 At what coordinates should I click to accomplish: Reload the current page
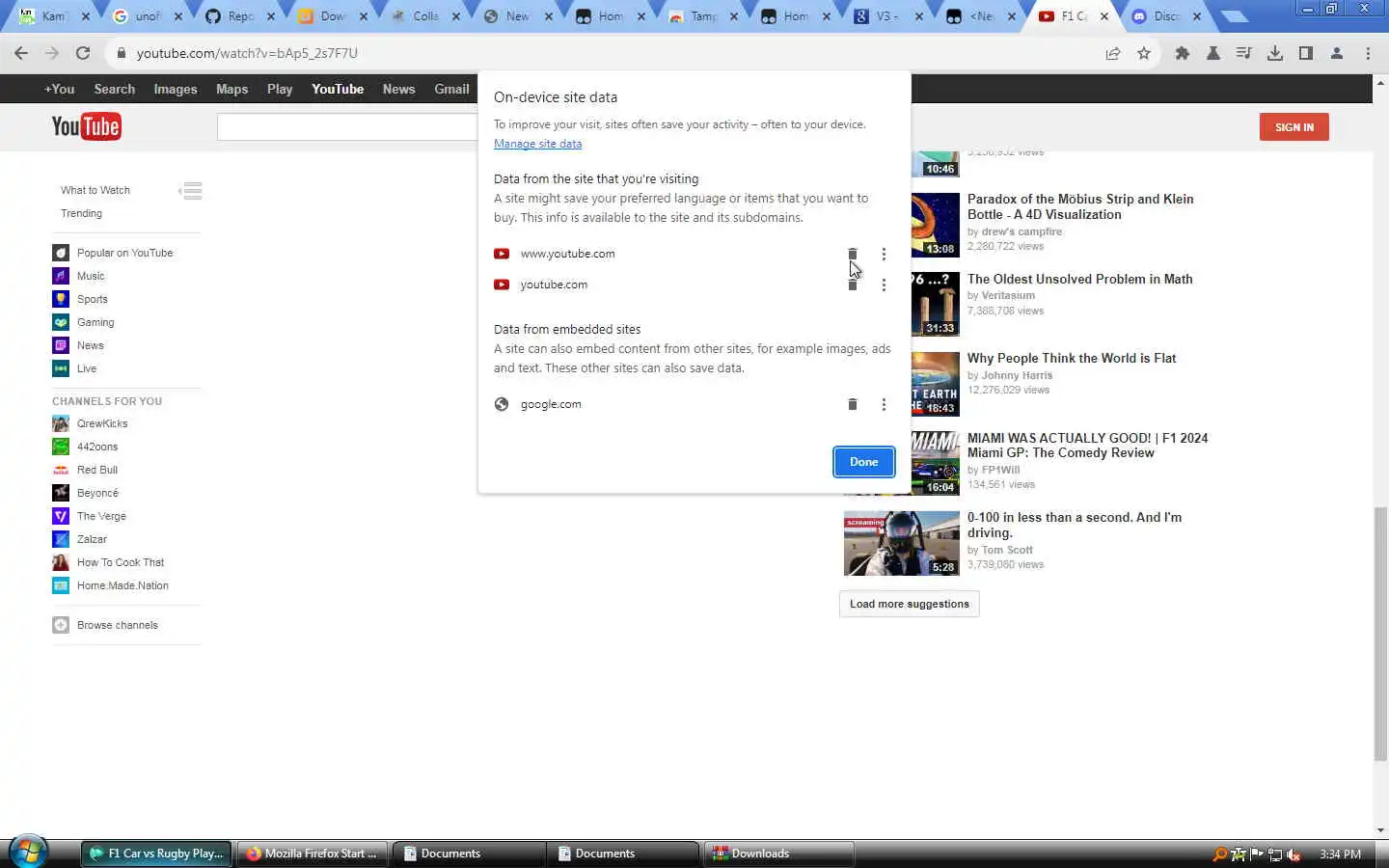83,53
